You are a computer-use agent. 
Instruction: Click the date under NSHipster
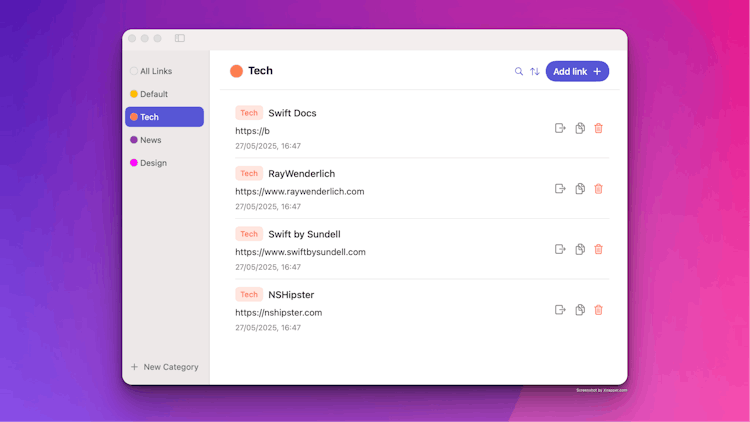pos(268,328)
